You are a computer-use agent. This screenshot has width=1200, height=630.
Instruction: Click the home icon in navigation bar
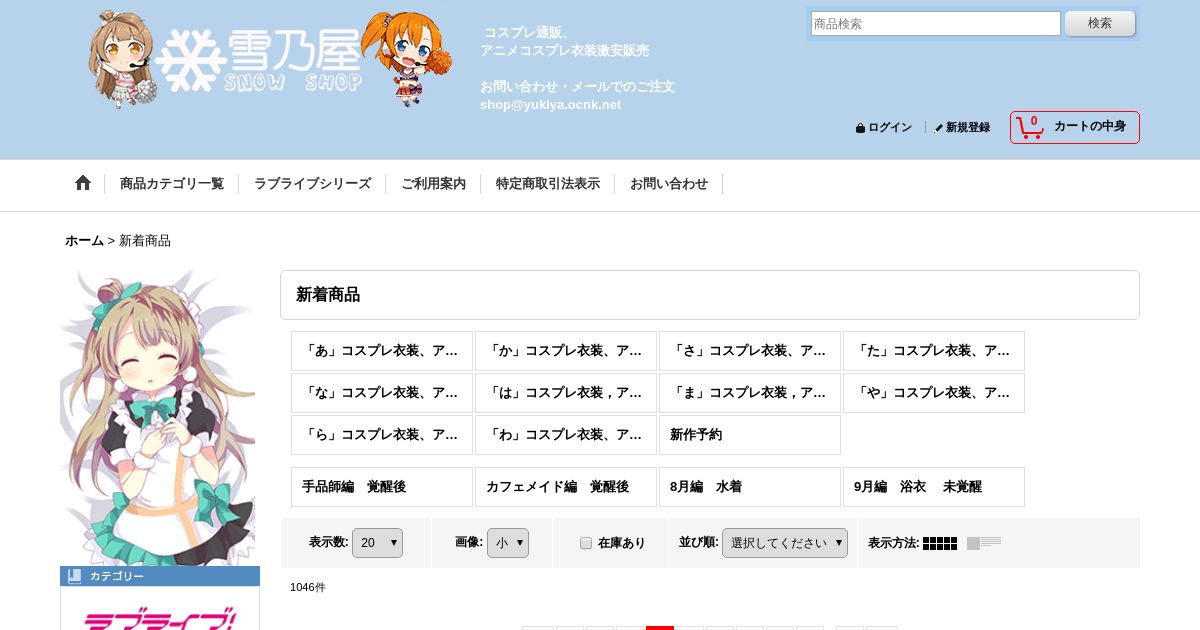83,183
